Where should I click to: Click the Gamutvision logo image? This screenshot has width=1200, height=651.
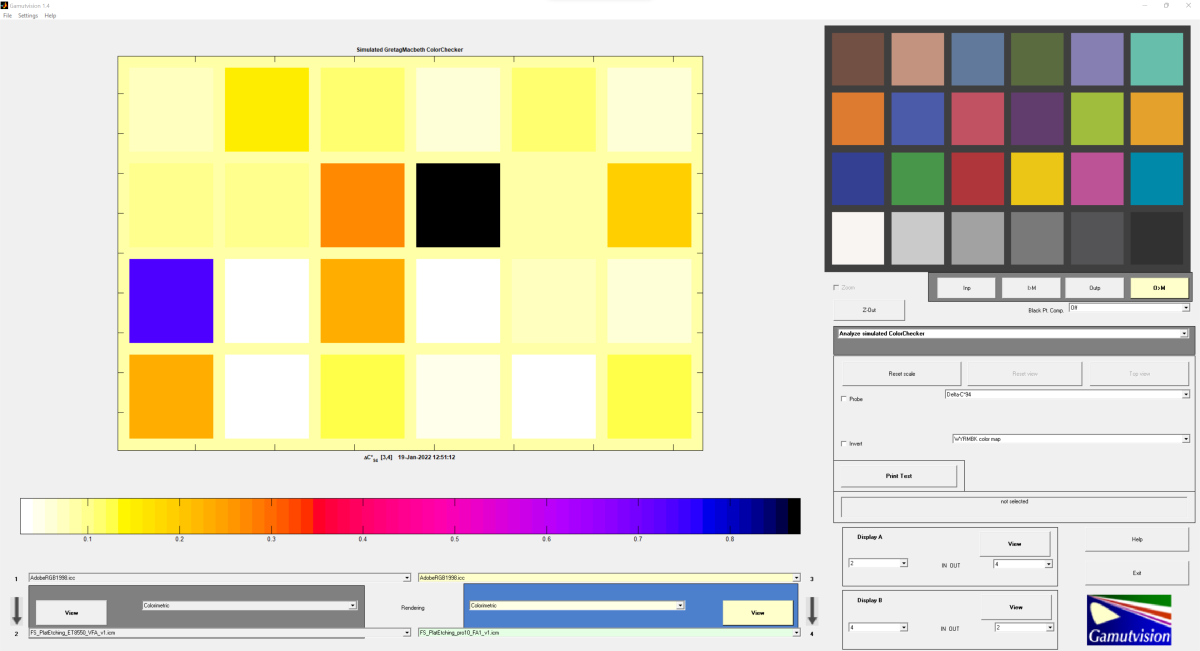1128,619
